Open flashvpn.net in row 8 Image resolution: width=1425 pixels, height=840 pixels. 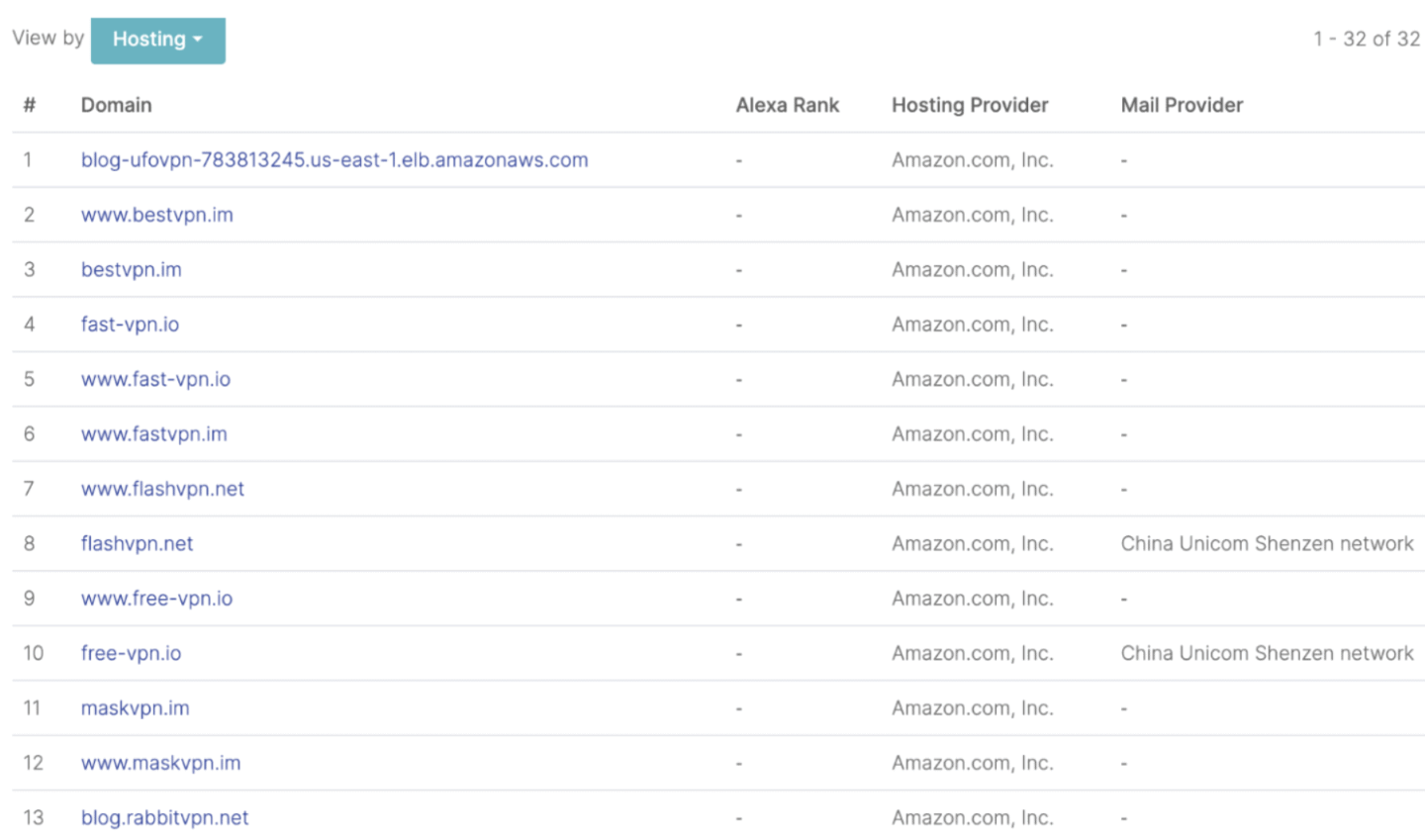click(137, 544)
